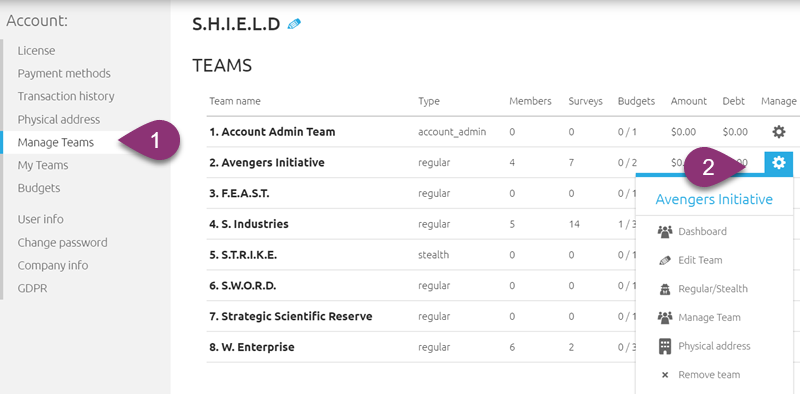
Task: Click the blue gear for Avengers Initiative
Action: [779, 163]
